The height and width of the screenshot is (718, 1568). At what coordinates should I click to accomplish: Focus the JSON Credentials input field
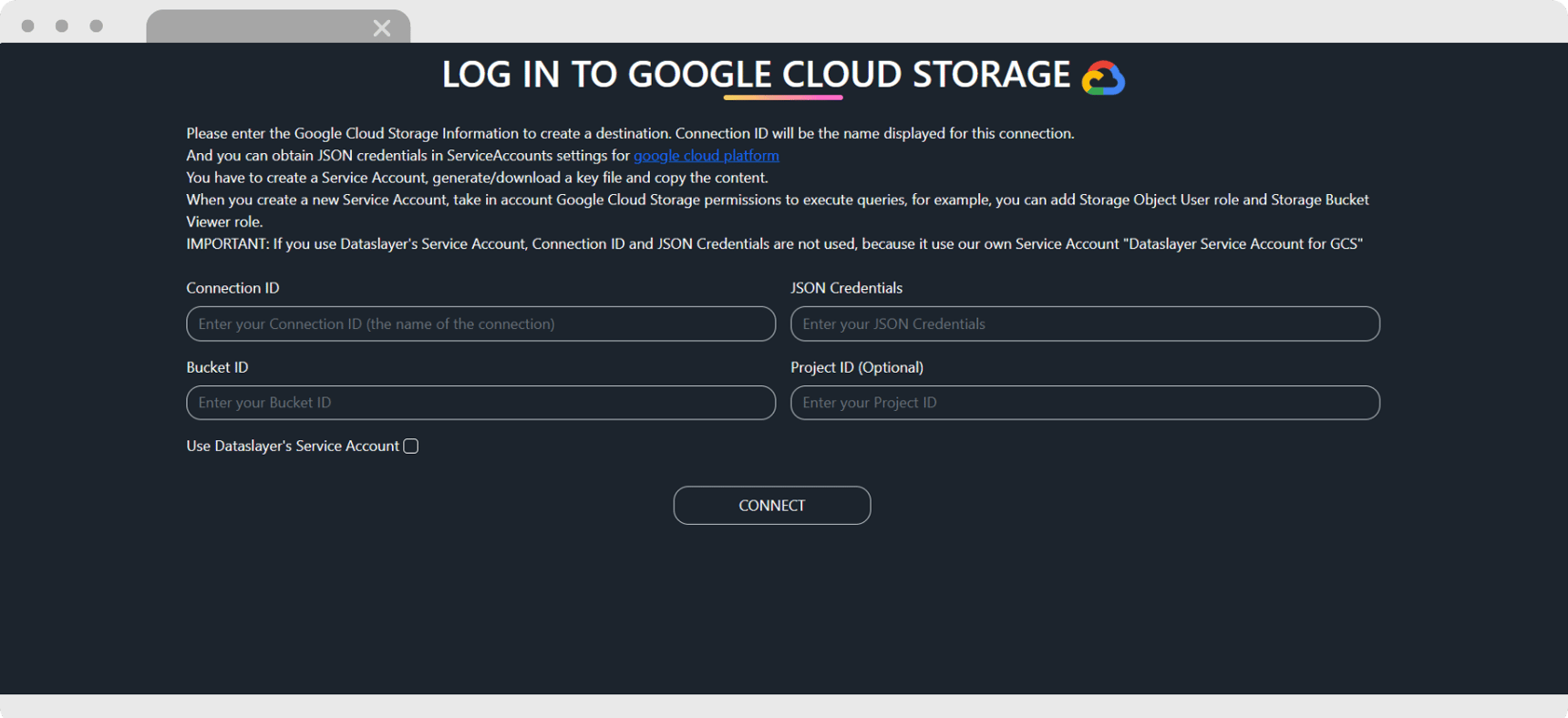[x=1085, y=323]
